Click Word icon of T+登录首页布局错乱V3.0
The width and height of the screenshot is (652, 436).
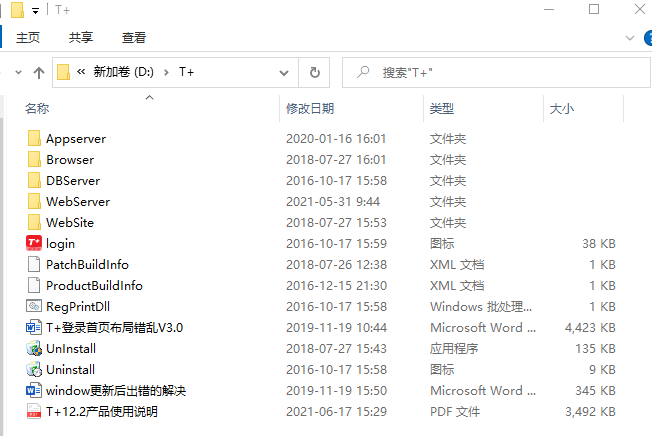pos(34,328)
